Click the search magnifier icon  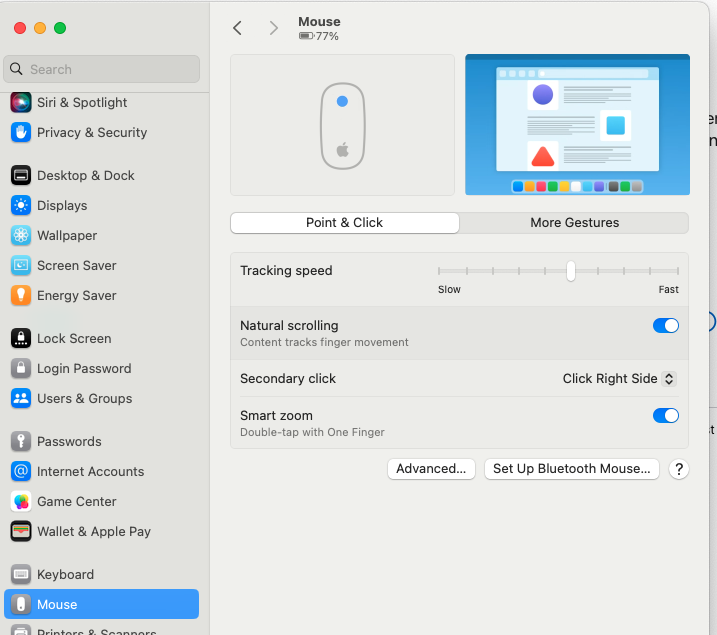coord(16,69)
